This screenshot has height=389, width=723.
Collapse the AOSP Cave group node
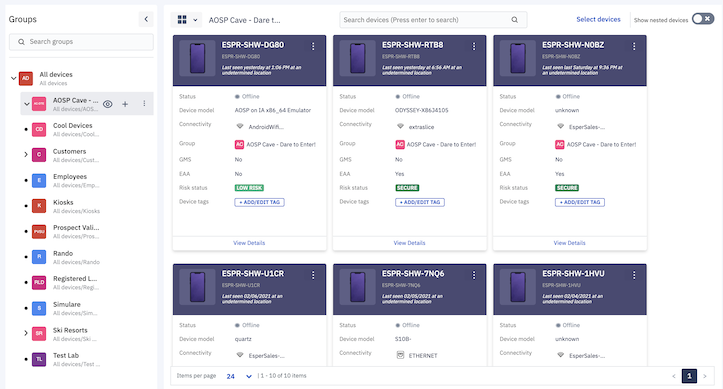26,104
